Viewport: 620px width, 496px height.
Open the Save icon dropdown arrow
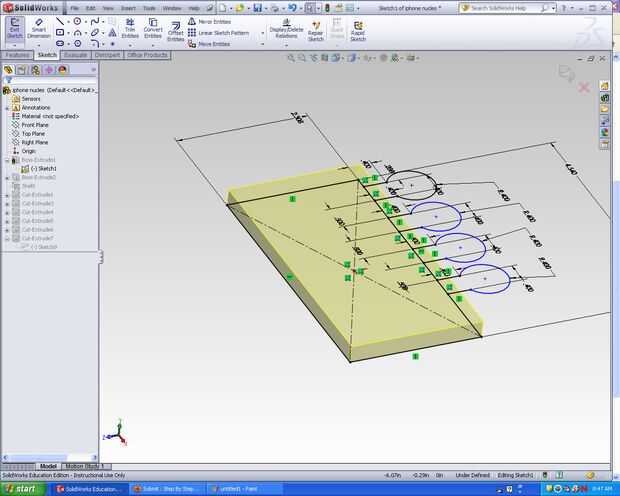(x=266, y=8)
